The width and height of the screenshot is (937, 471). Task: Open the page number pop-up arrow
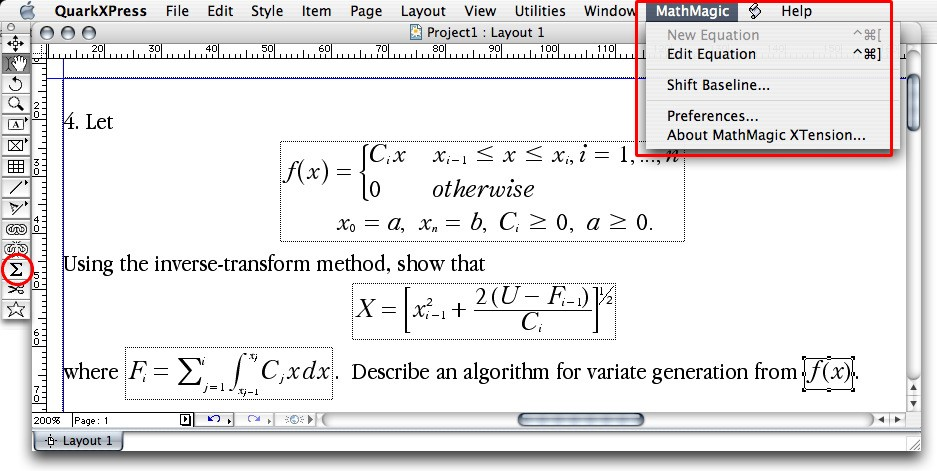click(x=184, y=420)
